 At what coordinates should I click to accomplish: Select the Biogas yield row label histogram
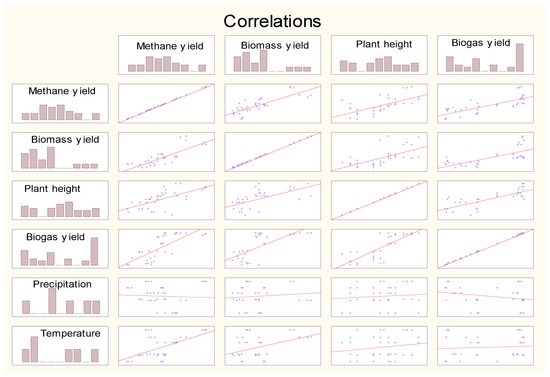click(60, 249)
